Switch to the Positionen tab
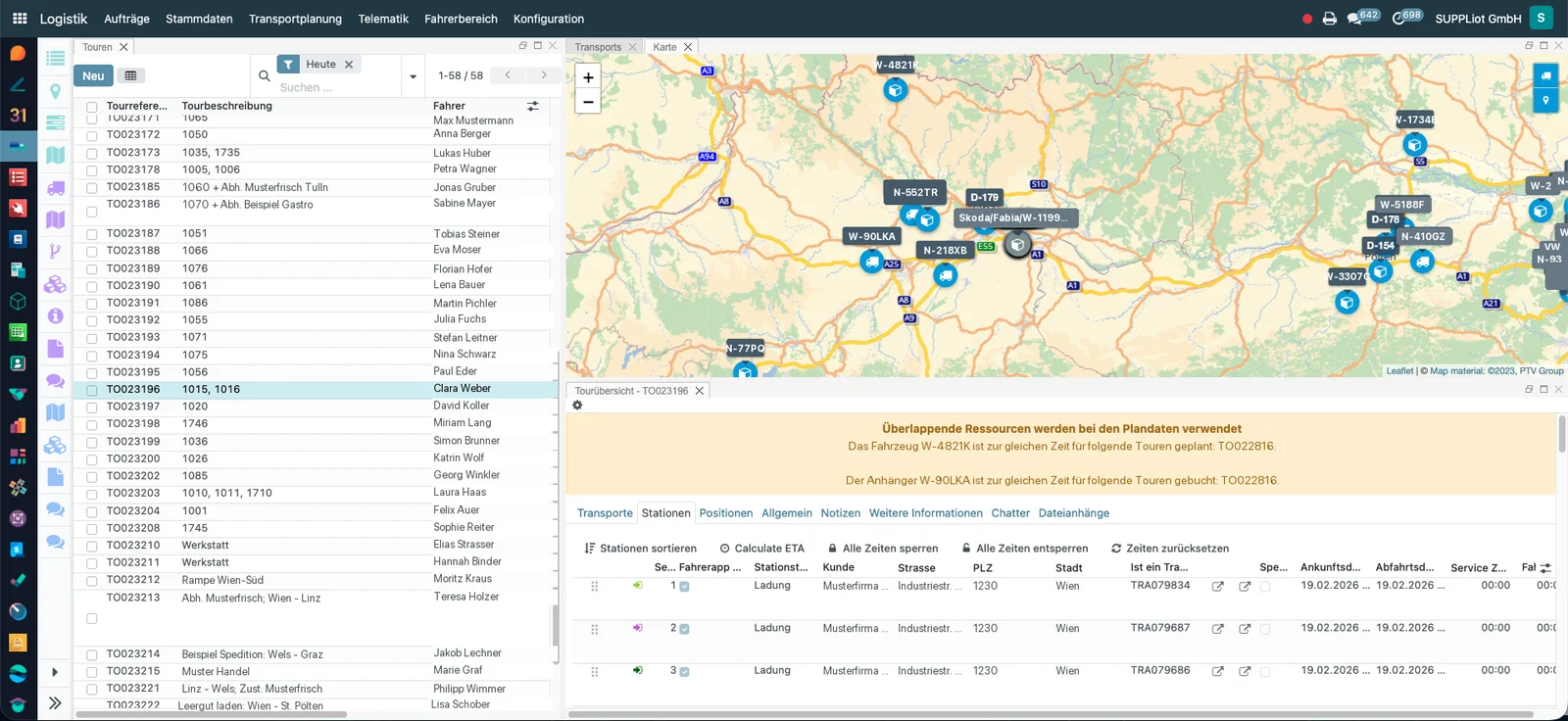The image size is (1568, 721). coord(726,513)
